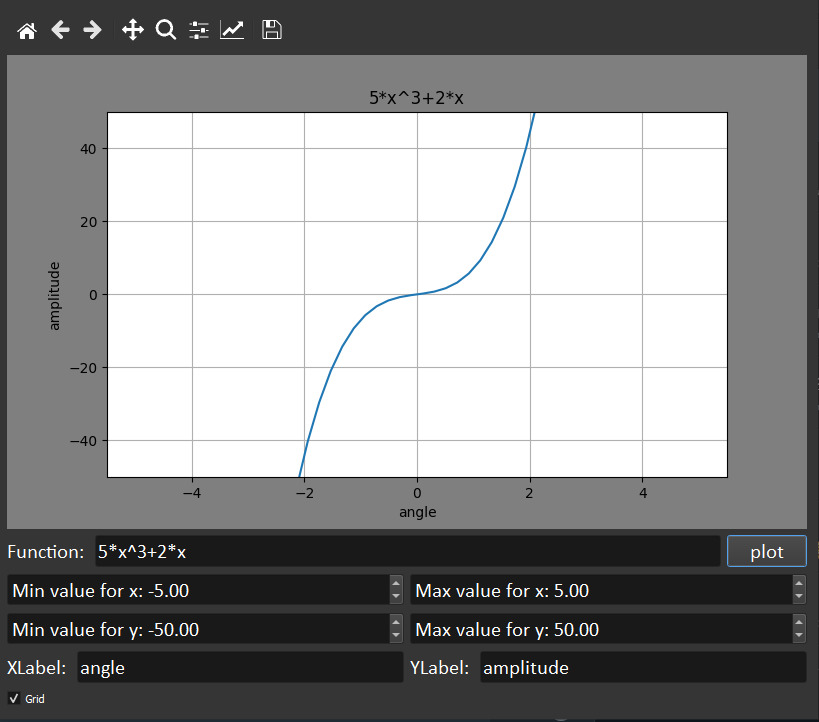
Task: Decrease Min value for x
Action: click(396, 597)
